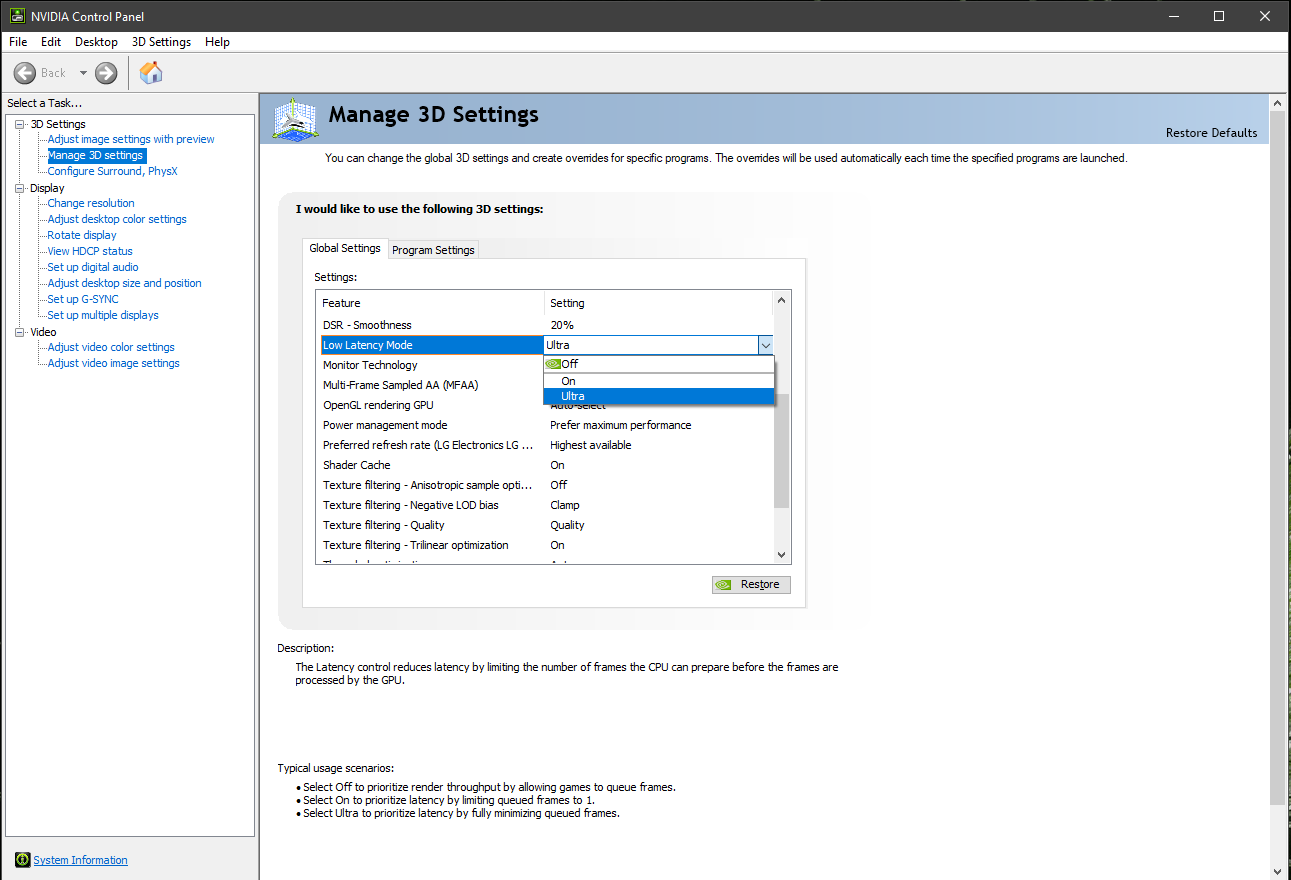Click the settings list scroll down arrow

point(782,555)
